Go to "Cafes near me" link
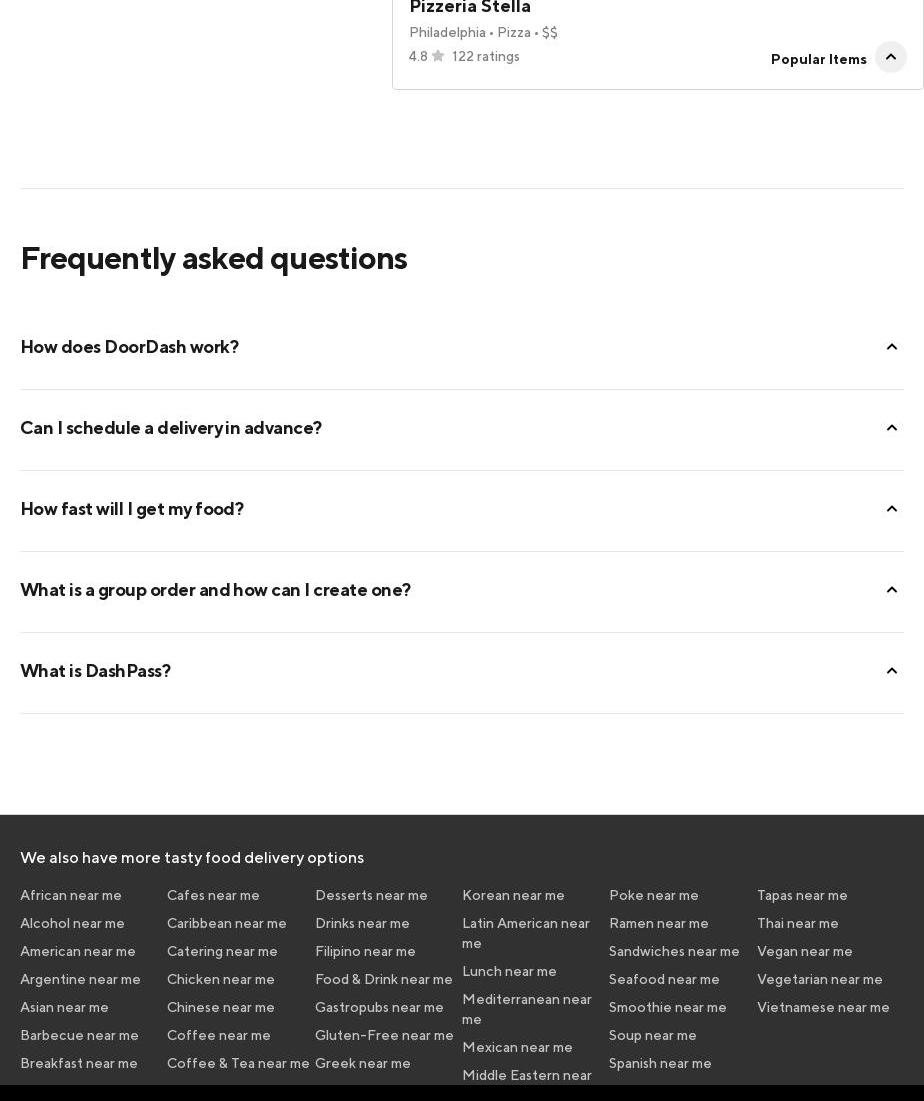Screen dimensions: 924x1101 213,895
